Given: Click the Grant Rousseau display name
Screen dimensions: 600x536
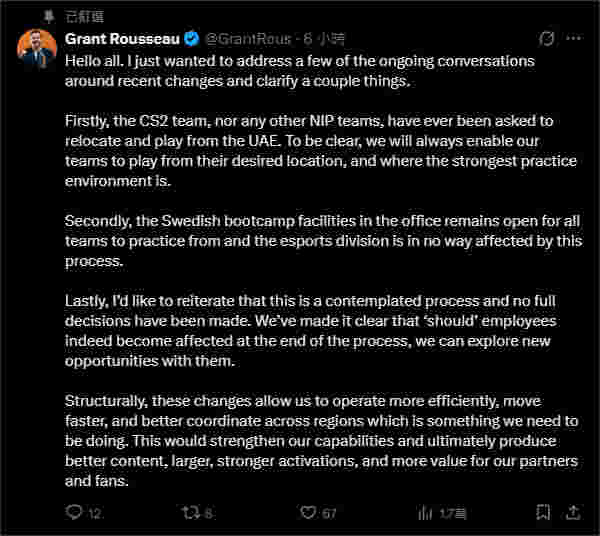Looking at the screenshot, I should click(x=122, y=39).
